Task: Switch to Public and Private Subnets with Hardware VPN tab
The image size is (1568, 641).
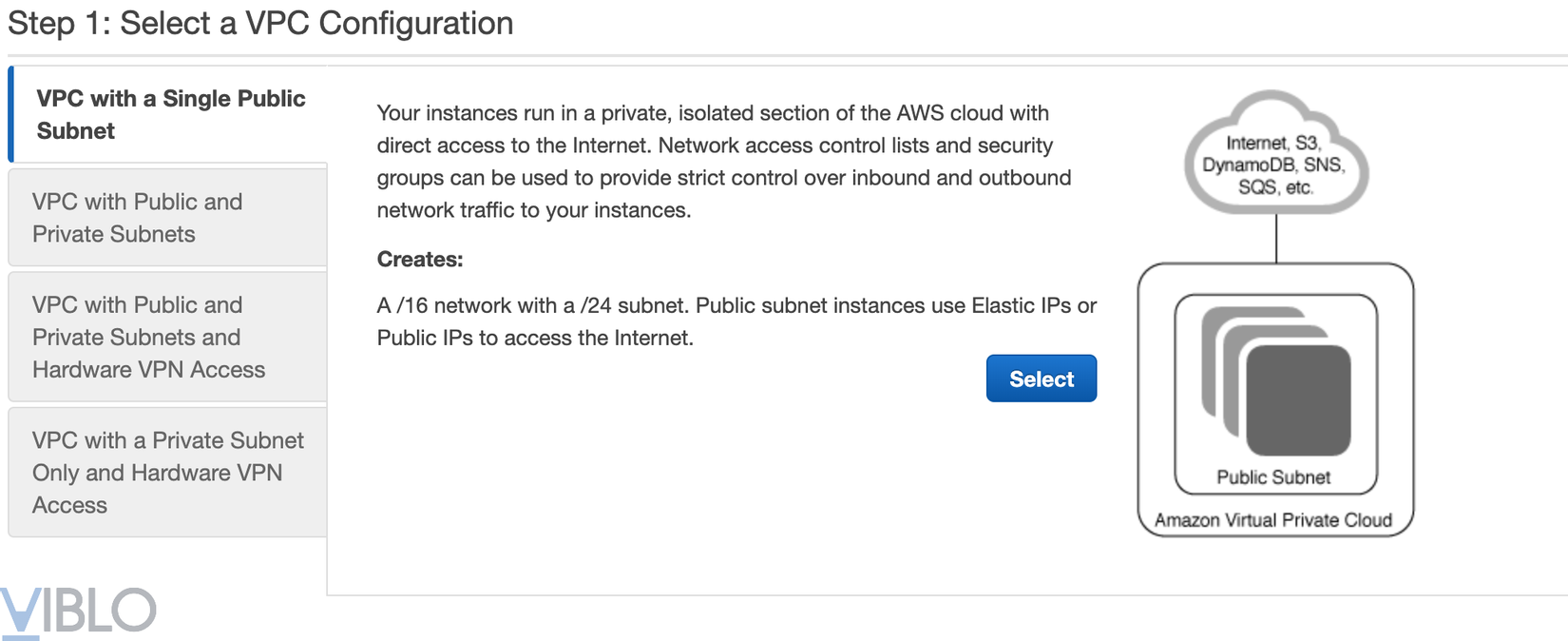Action: [x=148, y=337]
